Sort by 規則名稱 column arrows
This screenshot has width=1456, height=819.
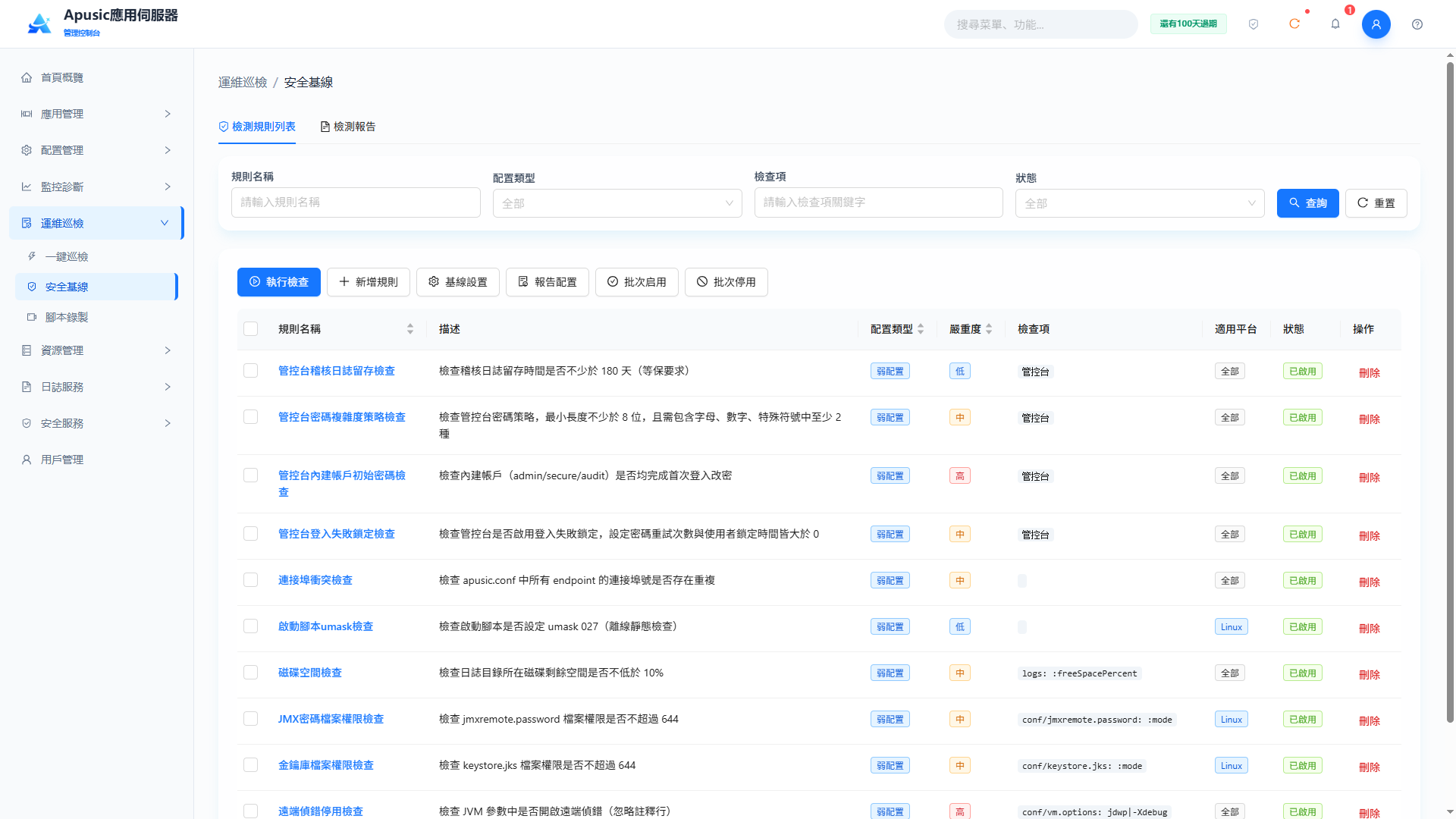(410, 329)
